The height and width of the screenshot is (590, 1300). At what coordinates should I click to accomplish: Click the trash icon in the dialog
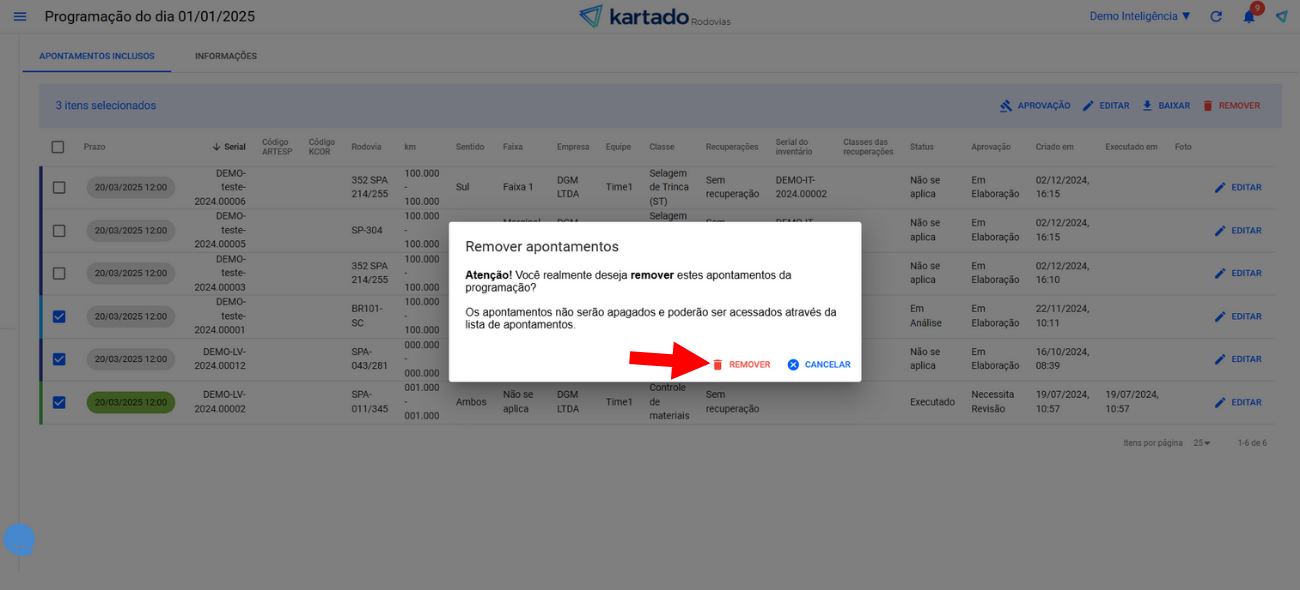coord(717,365)
